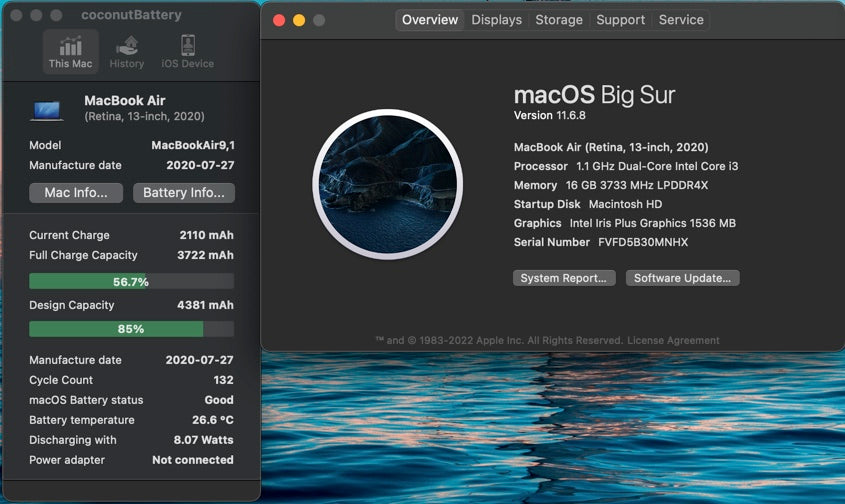Click the (Retina, 13-inch, 2020) subtitle in coconutBattery

tap(144, 116)
